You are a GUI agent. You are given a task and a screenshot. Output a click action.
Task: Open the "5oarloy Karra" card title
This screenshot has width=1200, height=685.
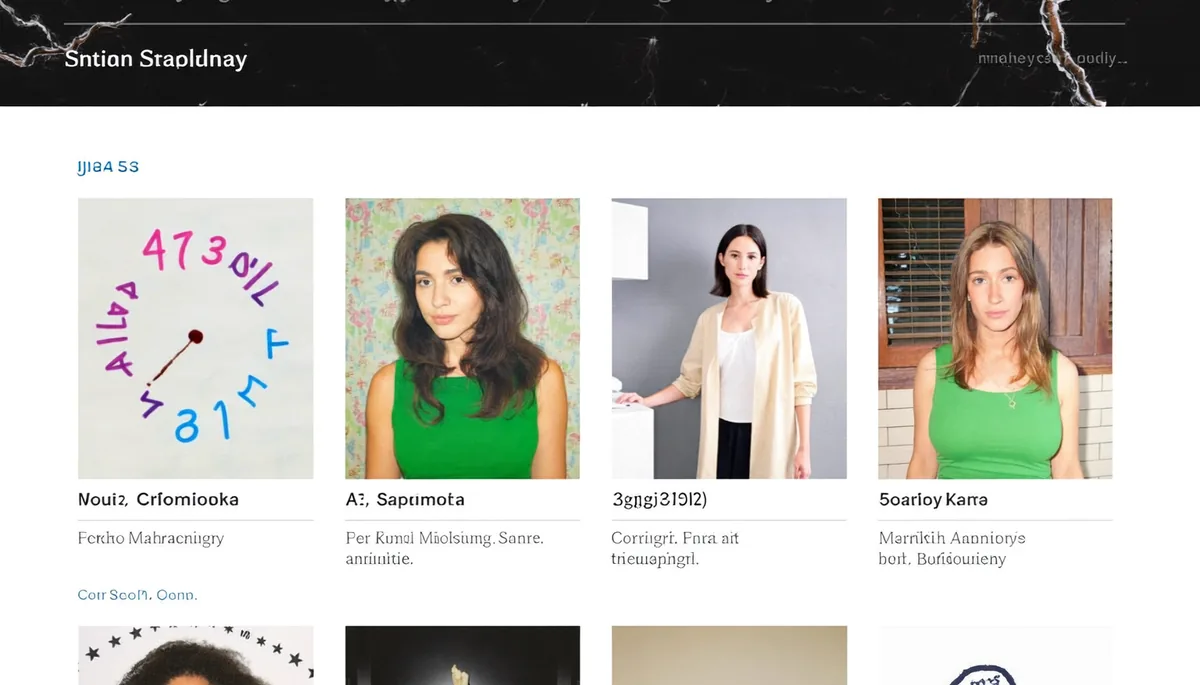pyautogui.click(x=933, y=499)
